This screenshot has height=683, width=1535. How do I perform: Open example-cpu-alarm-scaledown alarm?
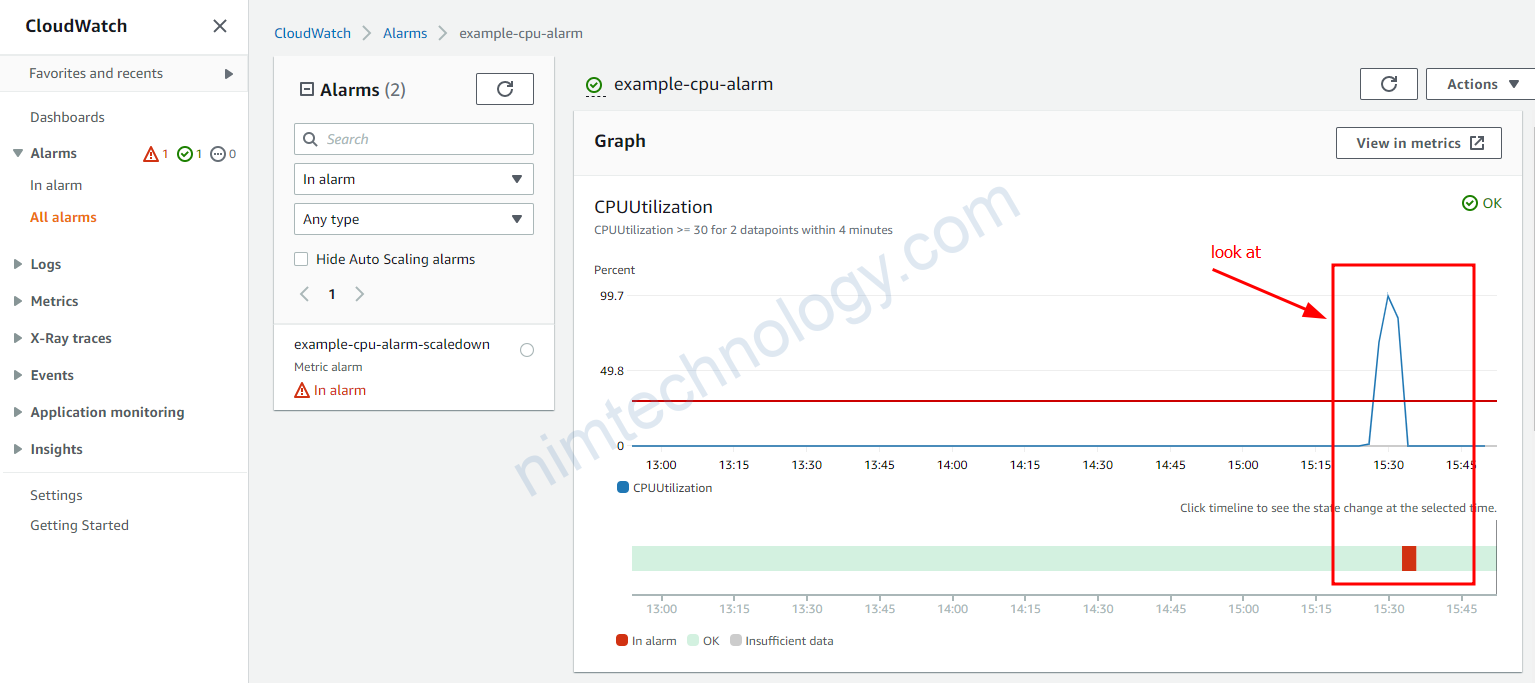coord(392,344)
